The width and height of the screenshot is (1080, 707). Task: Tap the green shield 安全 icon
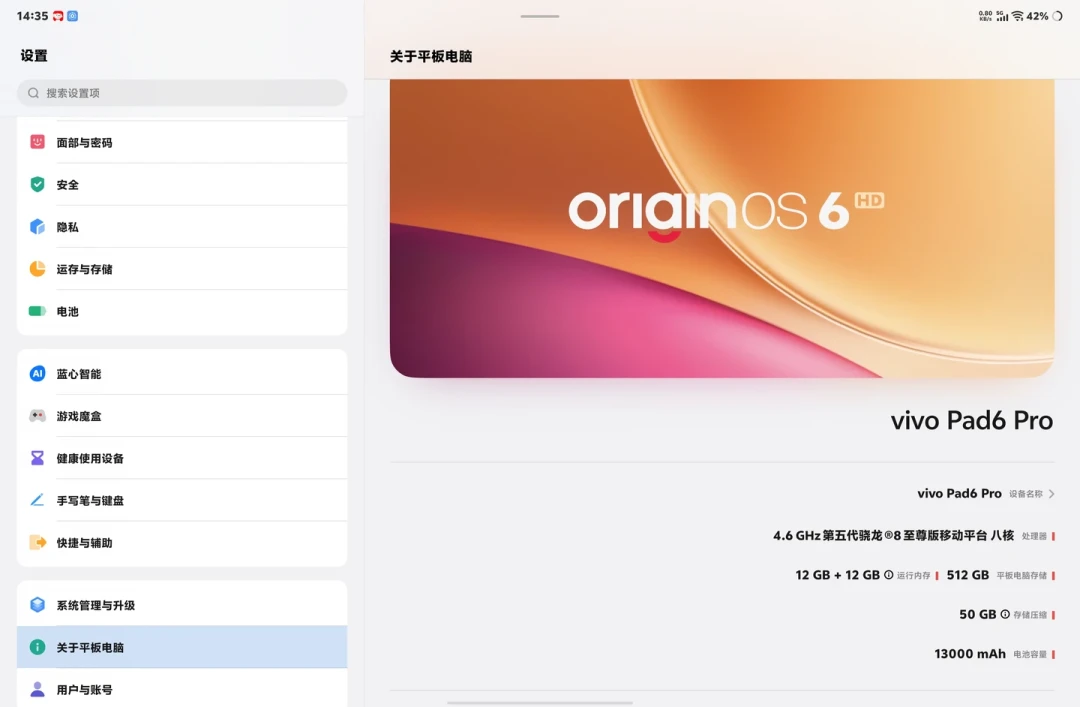pos(37,184)
